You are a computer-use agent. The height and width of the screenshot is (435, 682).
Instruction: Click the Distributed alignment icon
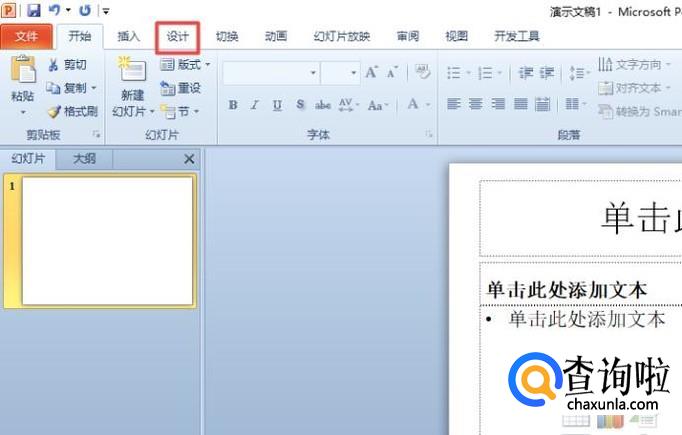(x=542, y=104)
